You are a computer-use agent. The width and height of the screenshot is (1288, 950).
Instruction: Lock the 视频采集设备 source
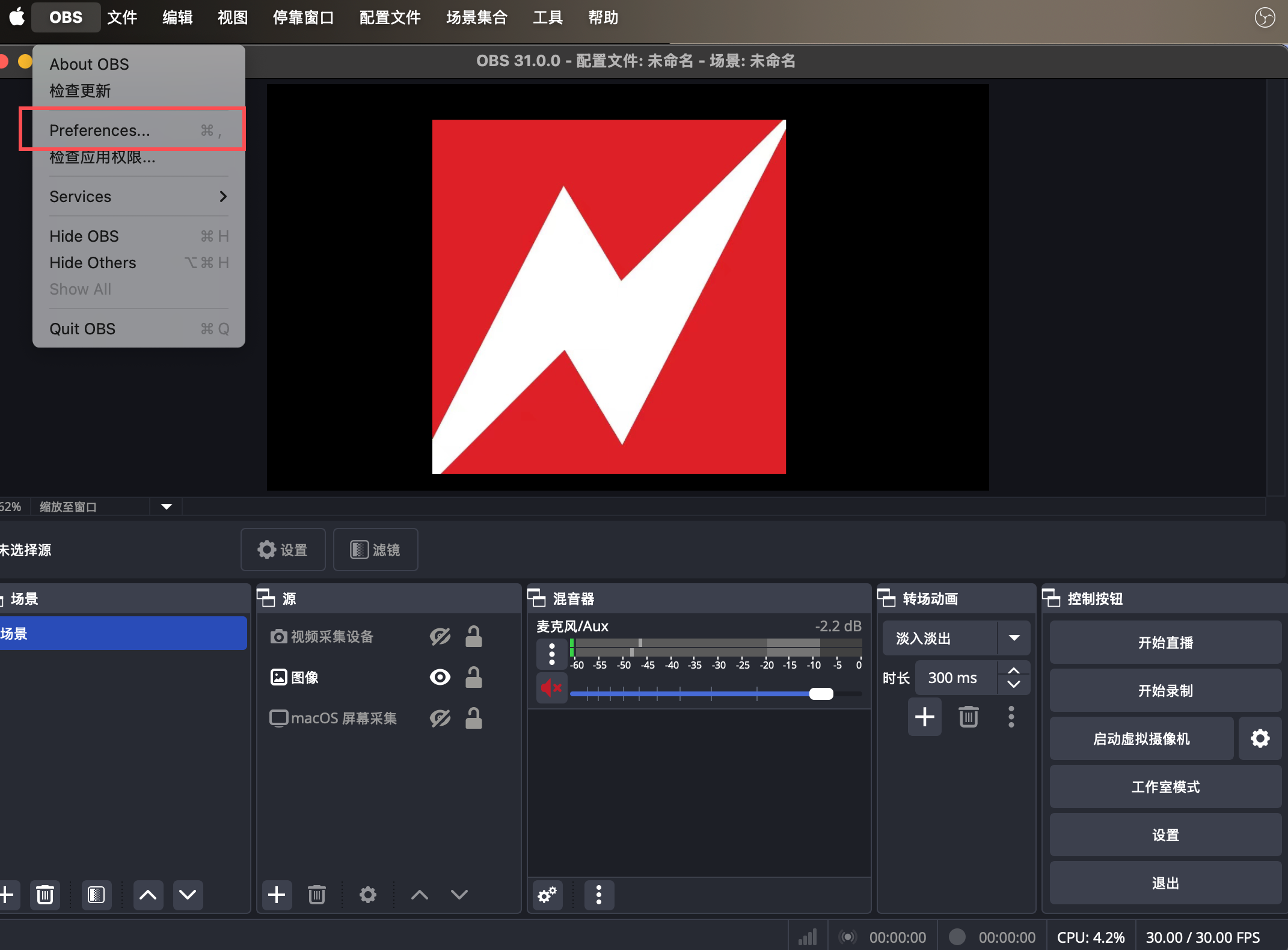coord(474,636)
